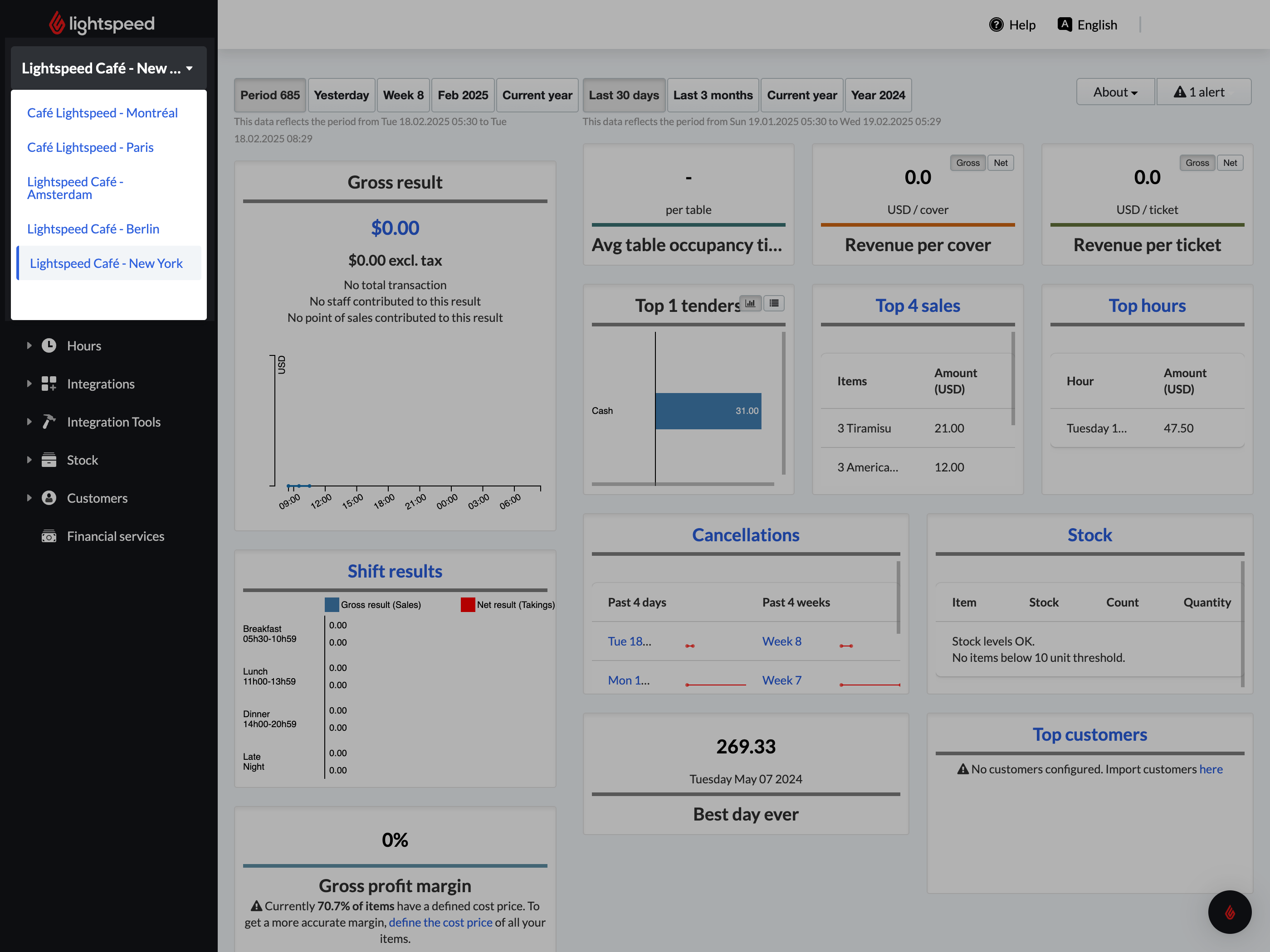Toggle Net view on Revenue per ticket
Screen dimensions: 1270x952
[1231, 162]
